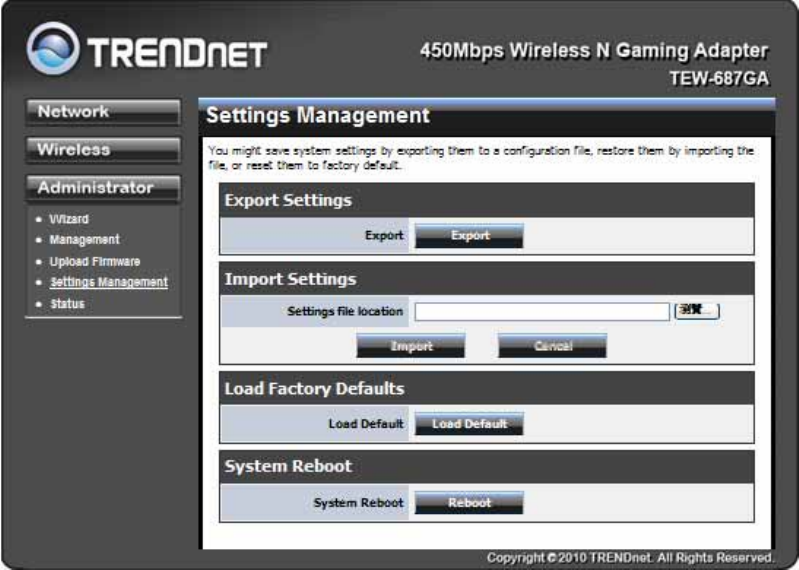The width and height of the screenshot is (799, 570).
Task: Click the Export button
Action: pos(469,236)
